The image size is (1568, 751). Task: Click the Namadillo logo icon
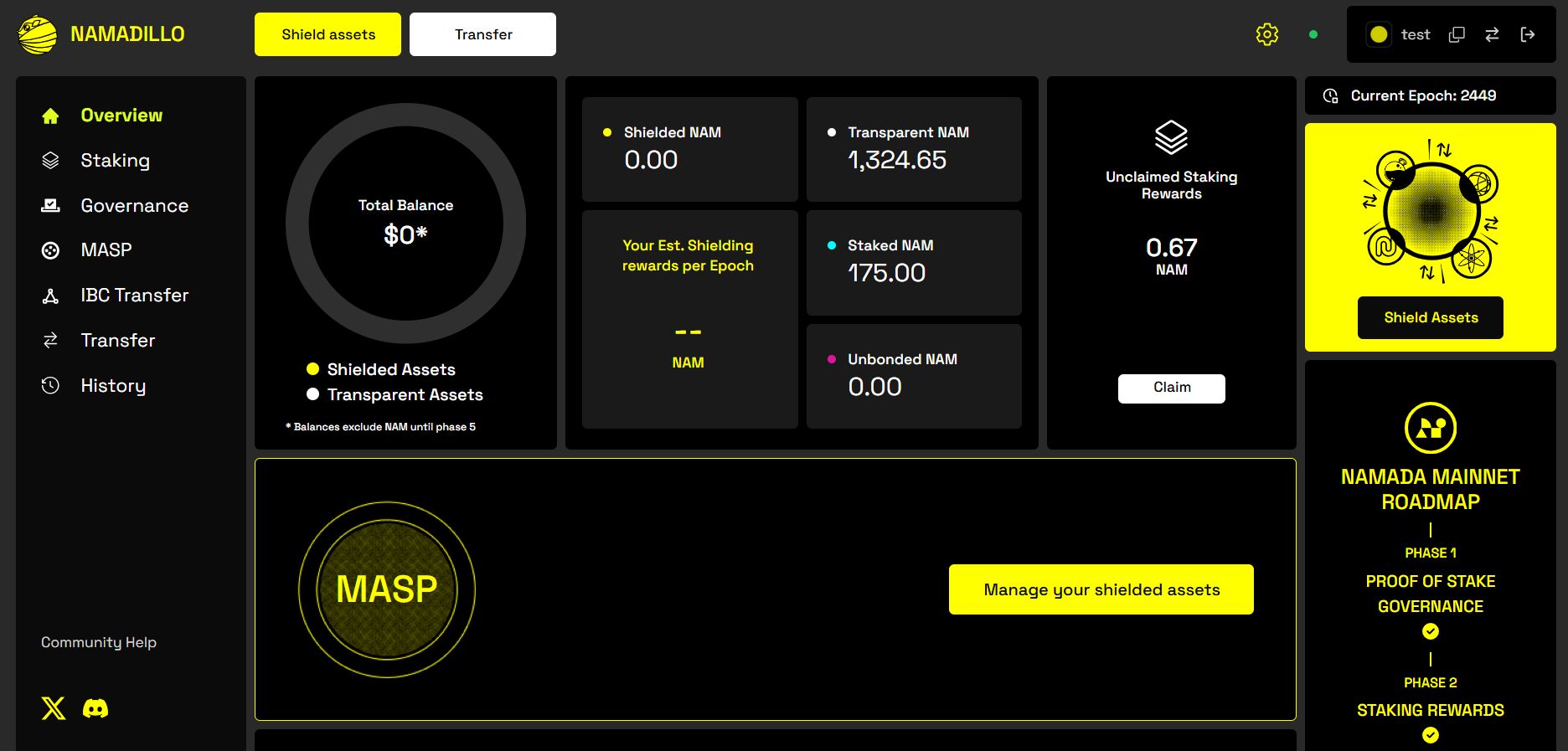coord(37,34)
